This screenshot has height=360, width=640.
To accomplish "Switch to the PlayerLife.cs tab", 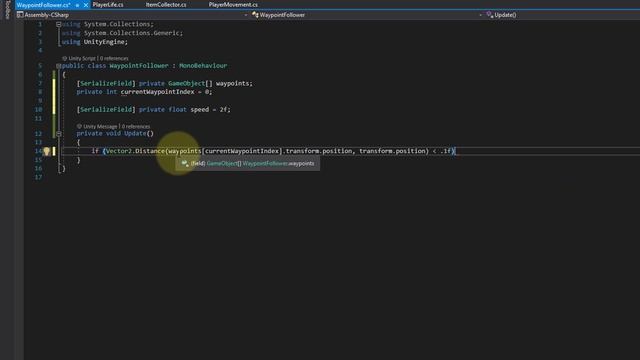I will (108, 5).
